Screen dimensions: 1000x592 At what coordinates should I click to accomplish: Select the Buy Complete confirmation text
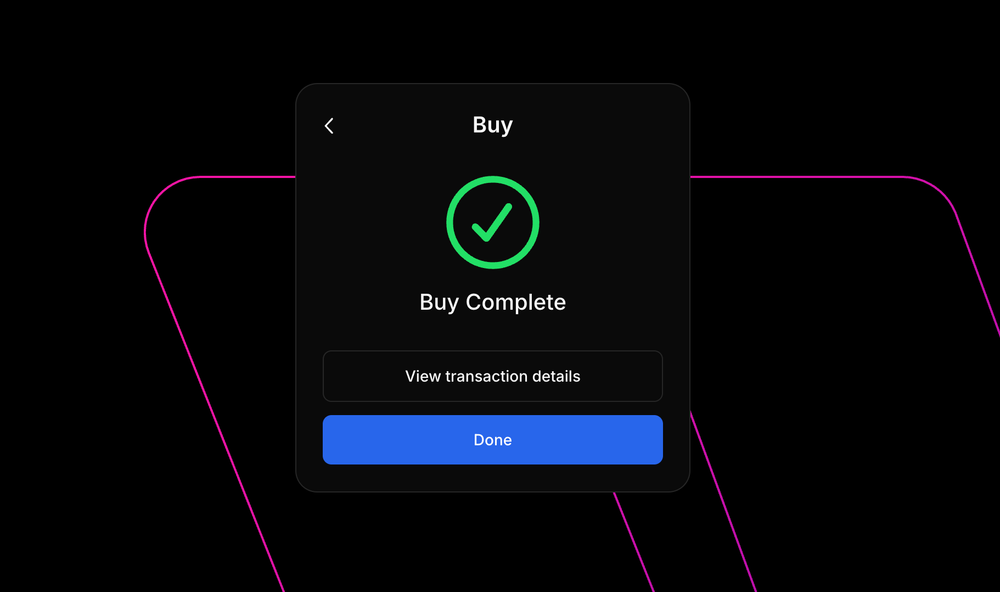492,302
